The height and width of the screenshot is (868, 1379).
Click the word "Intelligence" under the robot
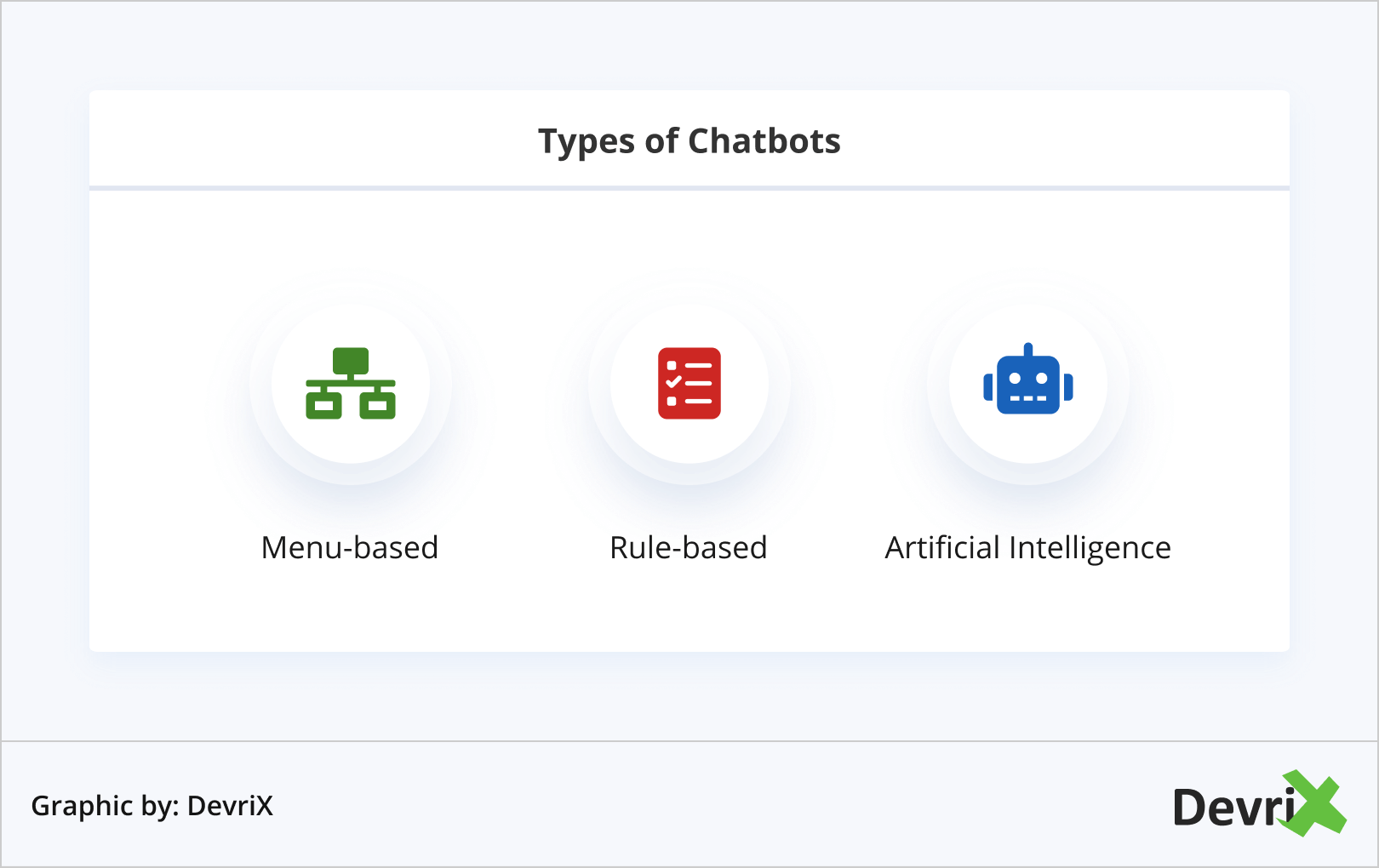point(1090,549)
